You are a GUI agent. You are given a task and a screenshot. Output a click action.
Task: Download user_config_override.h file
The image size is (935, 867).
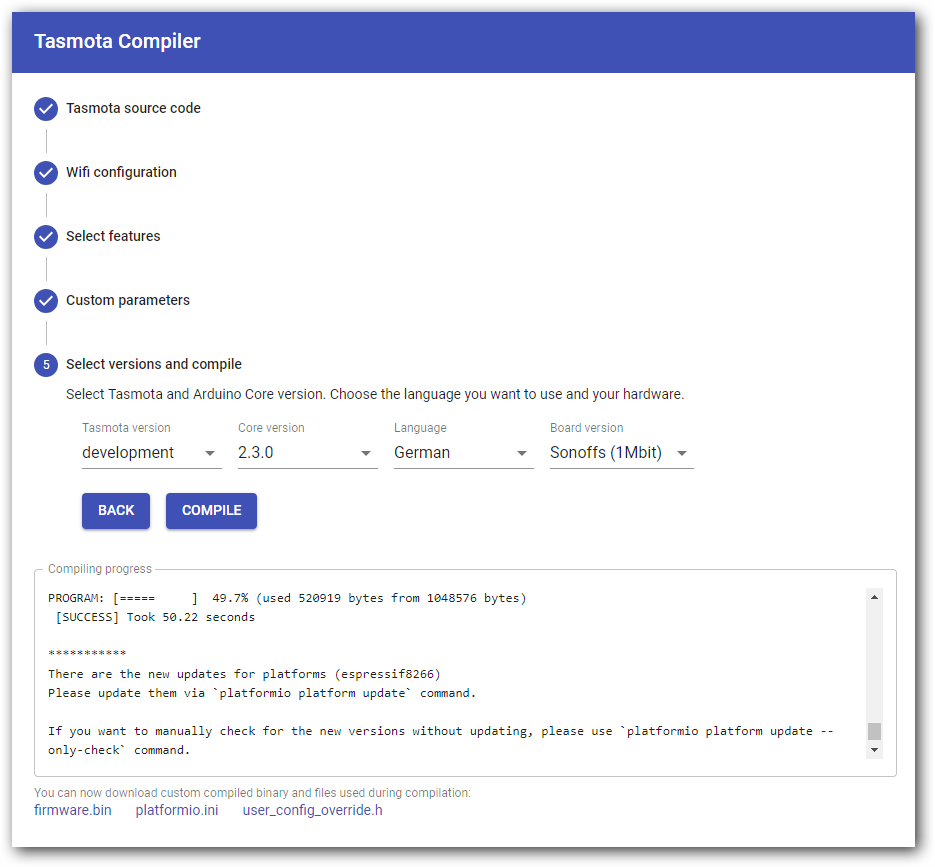coord(312,810)
